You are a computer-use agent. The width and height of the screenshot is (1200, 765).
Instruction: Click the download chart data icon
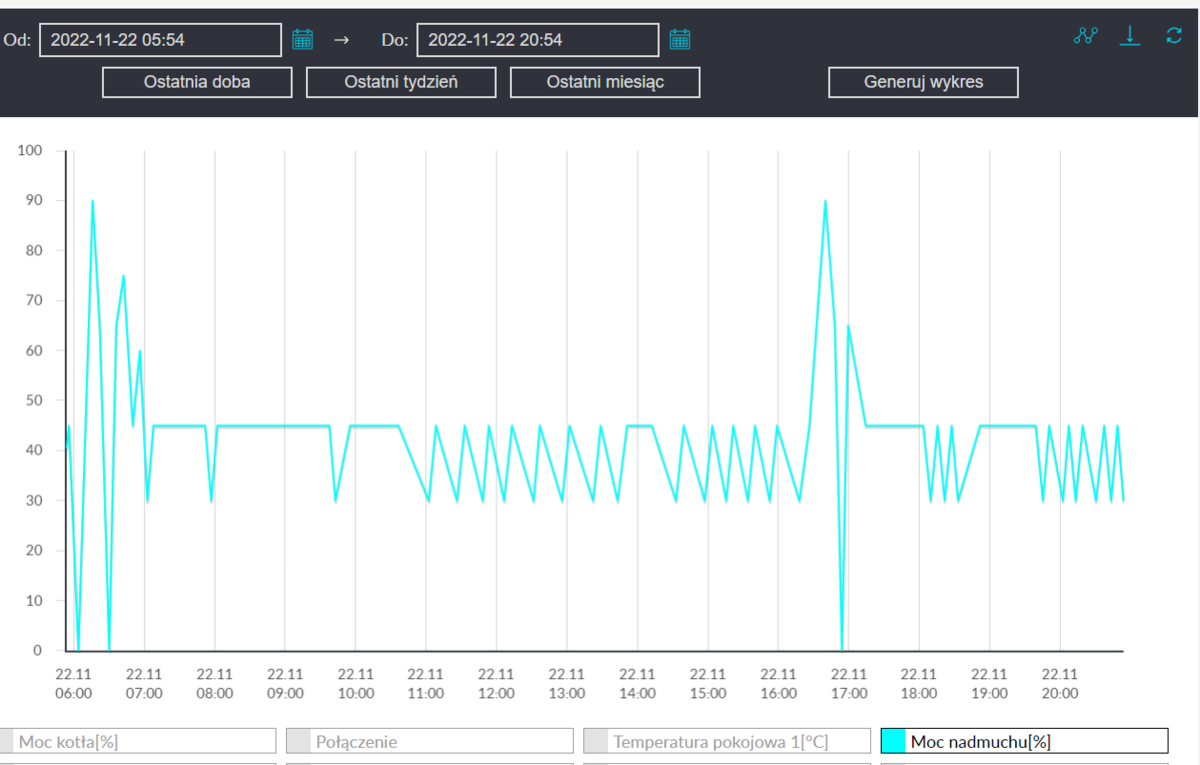(1130, 36)
